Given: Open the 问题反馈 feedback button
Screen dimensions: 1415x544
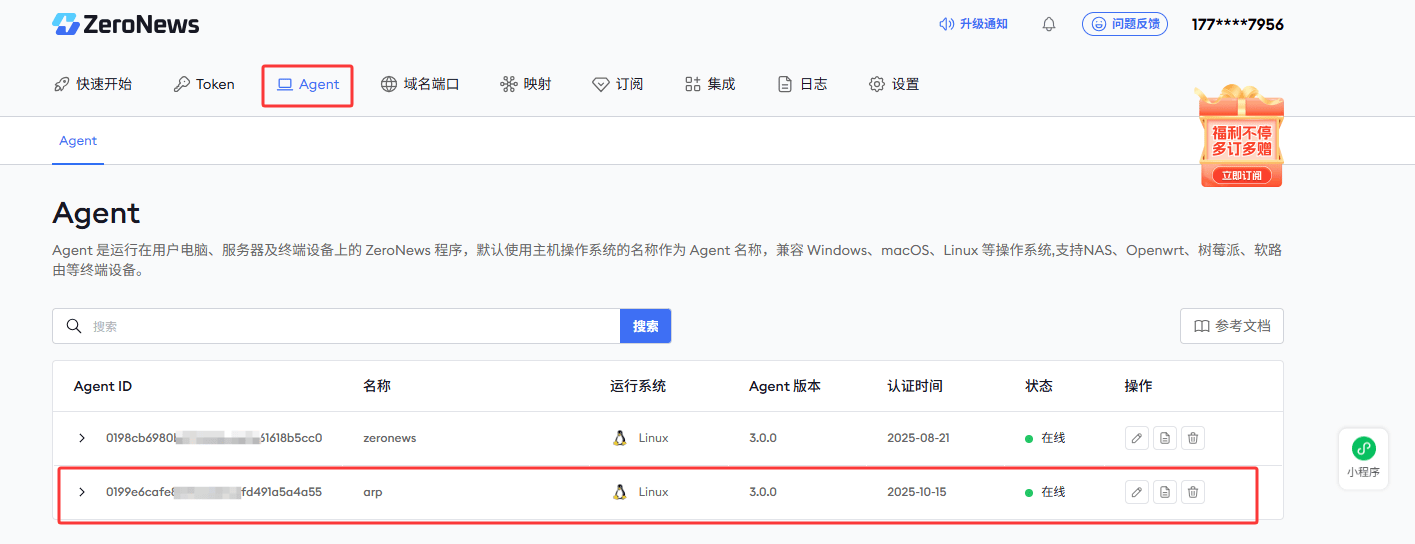Looking at the screenshot, I should coord(1125,24).
